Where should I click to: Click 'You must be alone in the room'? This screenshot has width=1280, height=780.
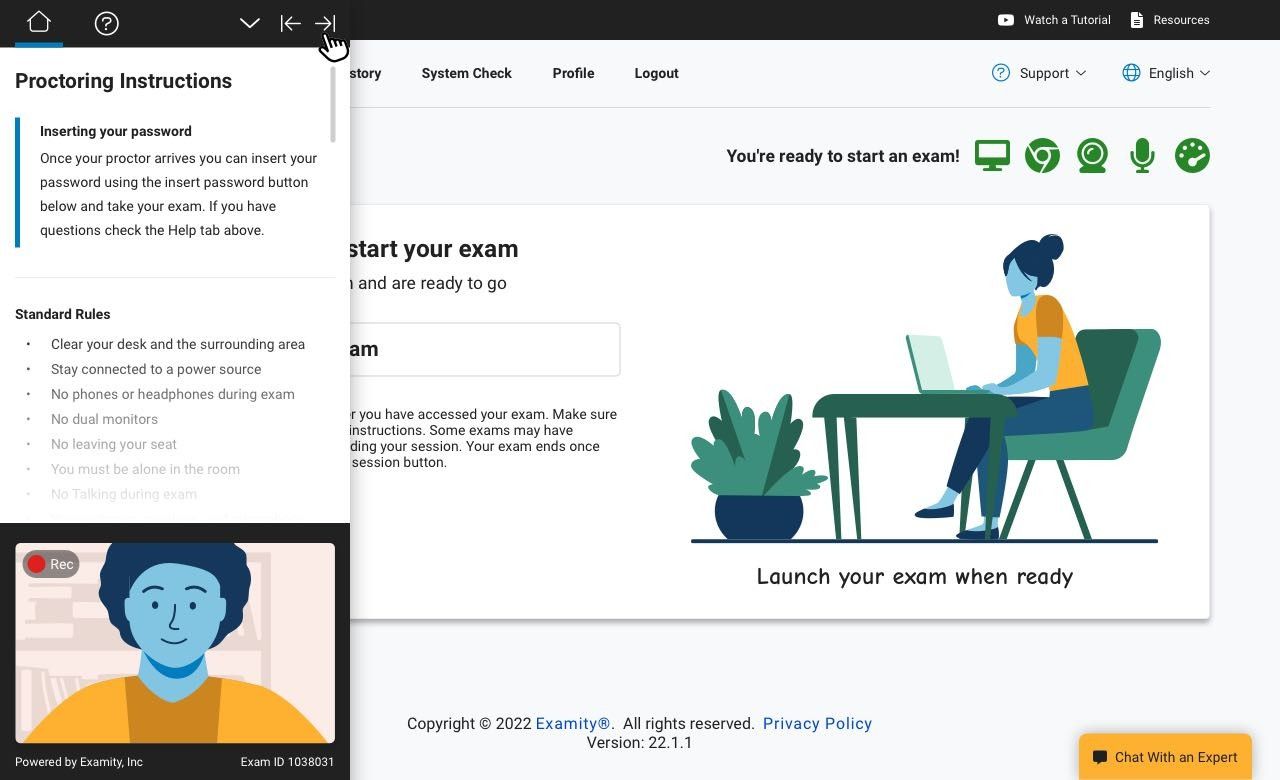point(145,469)
